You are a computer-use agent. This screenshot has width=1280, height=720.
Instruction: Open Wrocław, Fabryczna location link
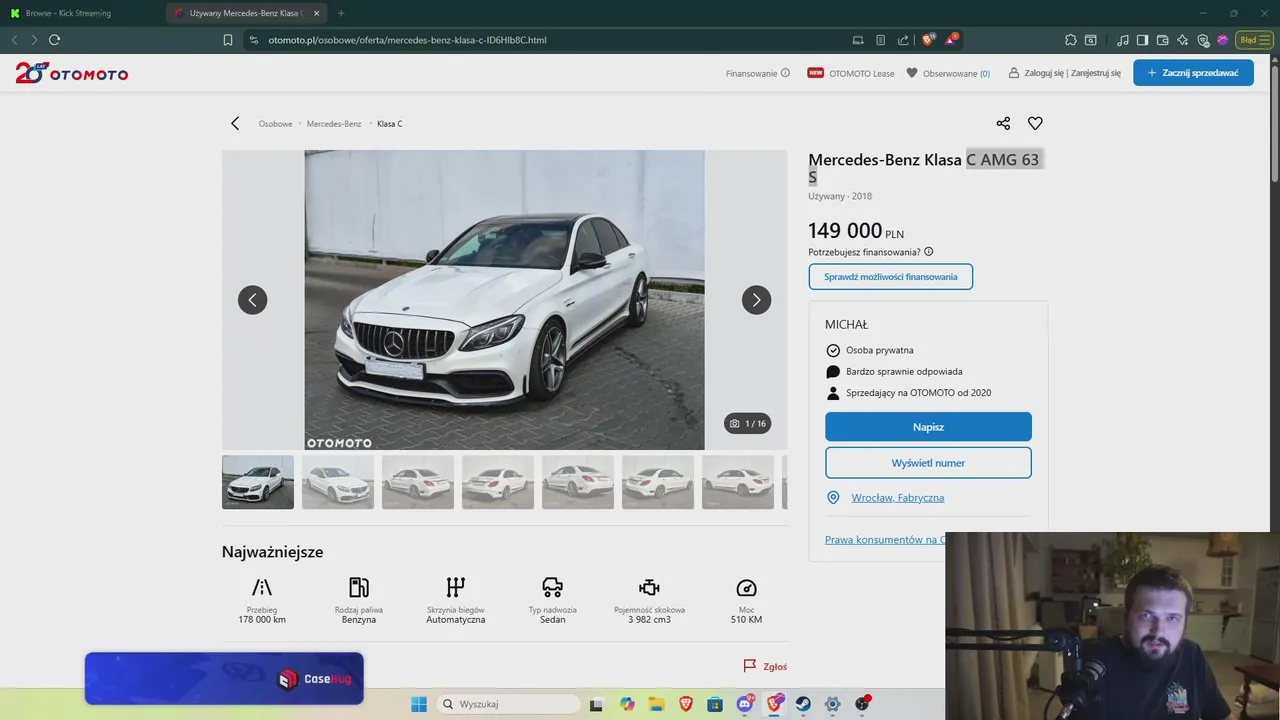tap(897, 498)
